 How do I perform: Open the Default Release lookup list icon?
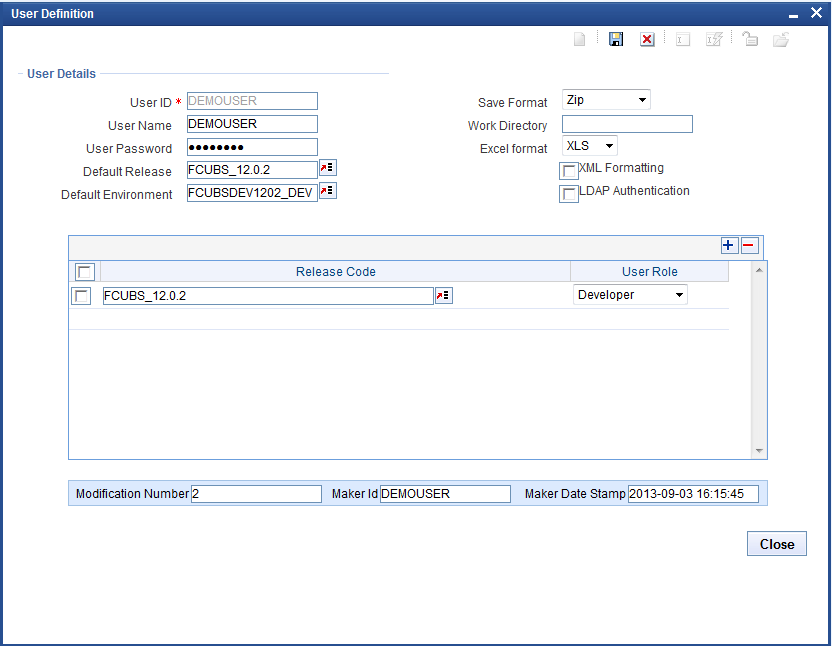coord(327,168)
